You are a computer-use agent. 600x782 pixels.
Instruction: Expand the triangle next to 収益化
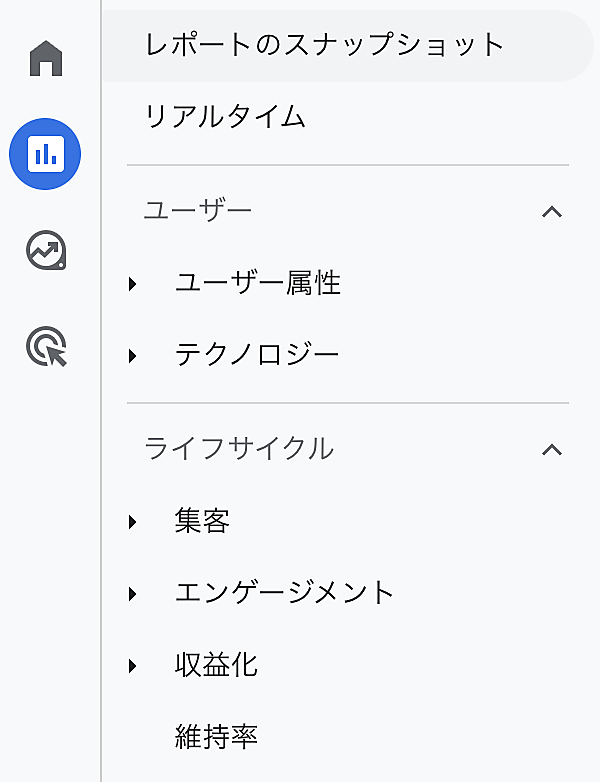pos(132,665)
